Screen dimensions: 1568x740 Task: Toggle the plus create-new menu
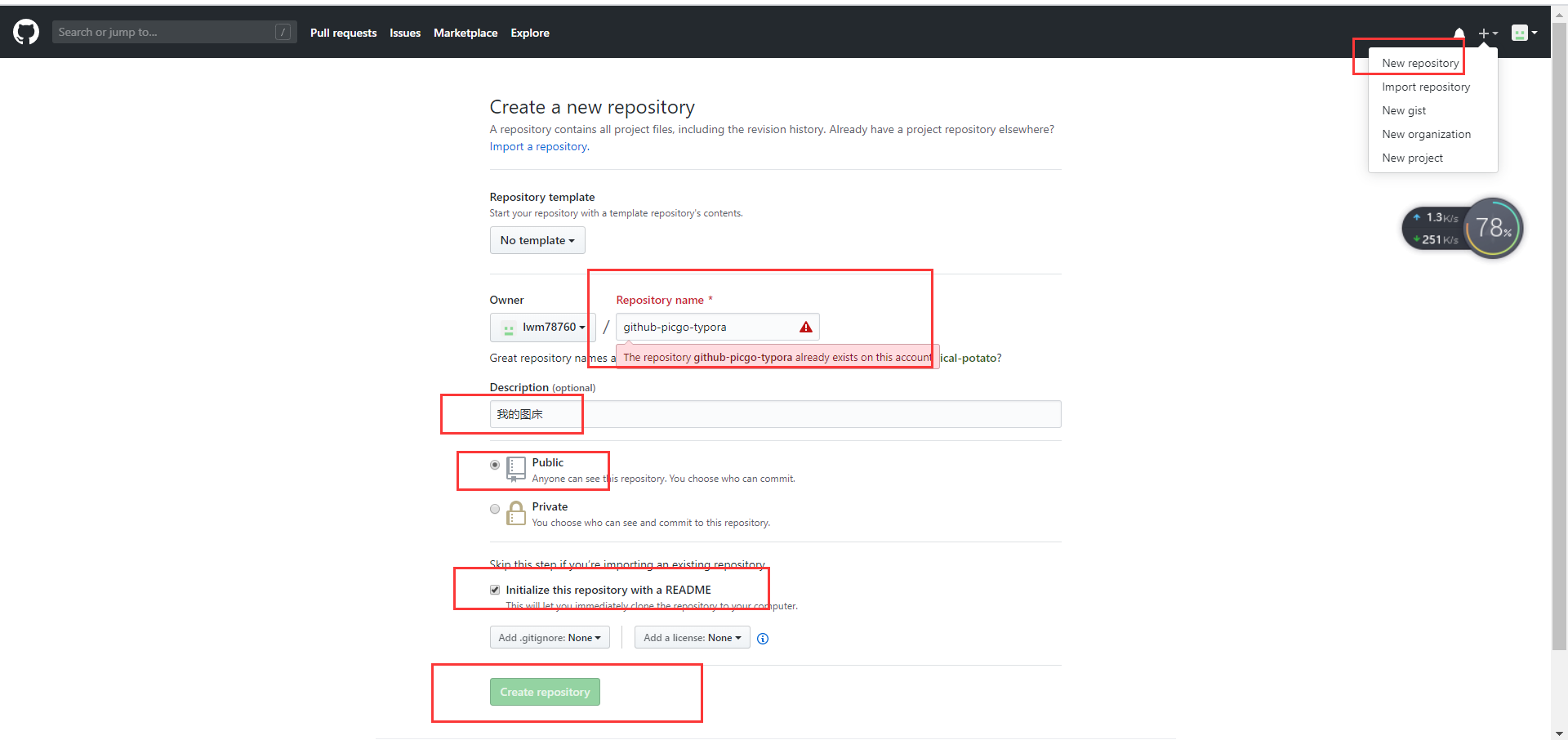1488,33
